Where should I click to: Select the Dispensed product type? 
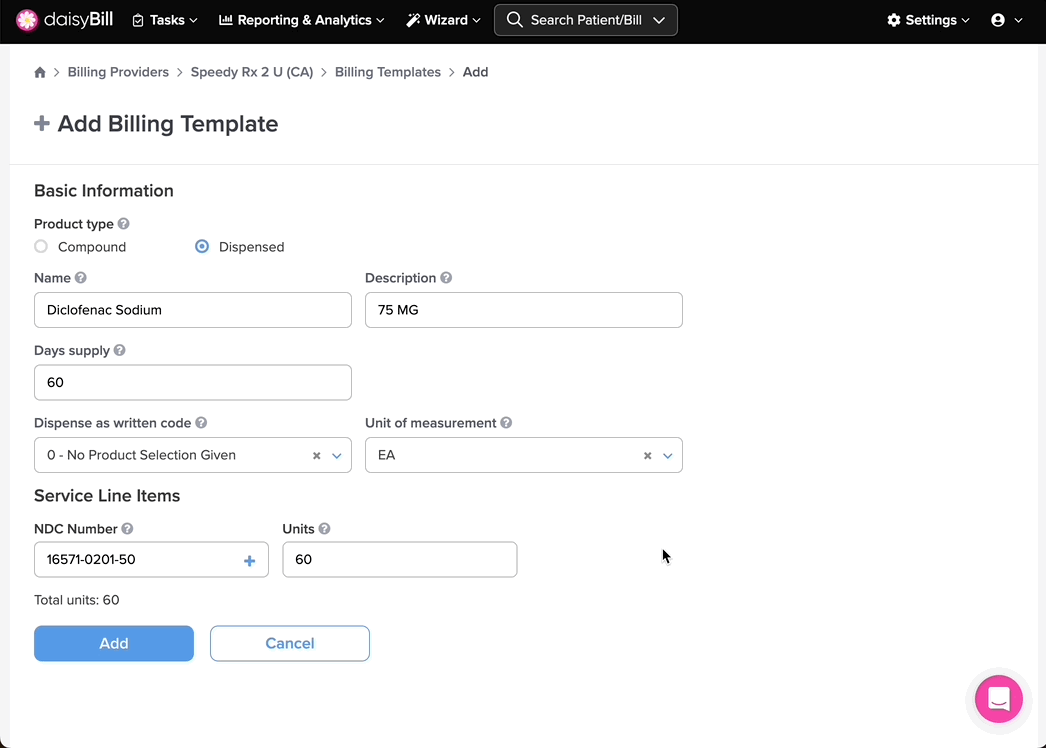click(x=202, y=247)
